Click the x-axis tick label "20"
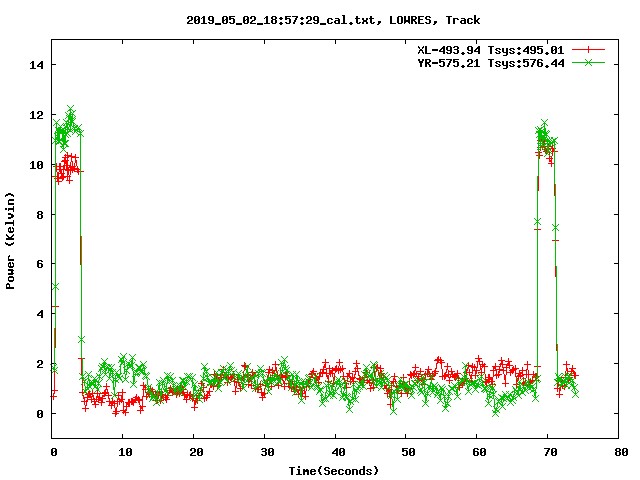 click(x=196, y=452)
